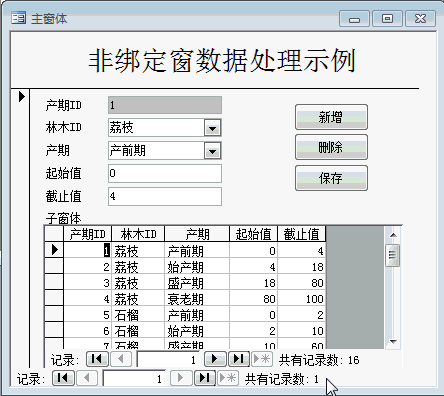Click 截止值 cell 18 in row 2
Image resolution: width=444 pixels, height=396 pixels.
pyautogui.click(x=301, y=267)
